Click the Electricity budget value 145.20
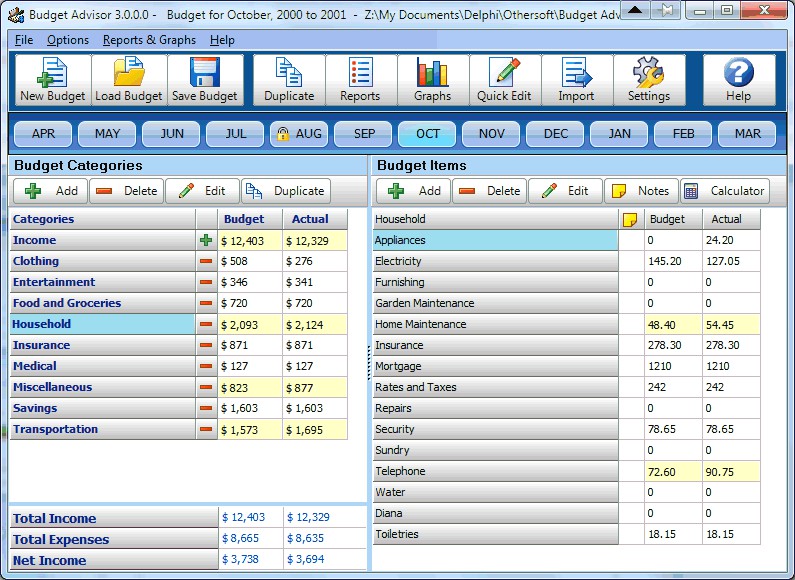This screenshot has height=580, width=795. (x=673, y=261)
